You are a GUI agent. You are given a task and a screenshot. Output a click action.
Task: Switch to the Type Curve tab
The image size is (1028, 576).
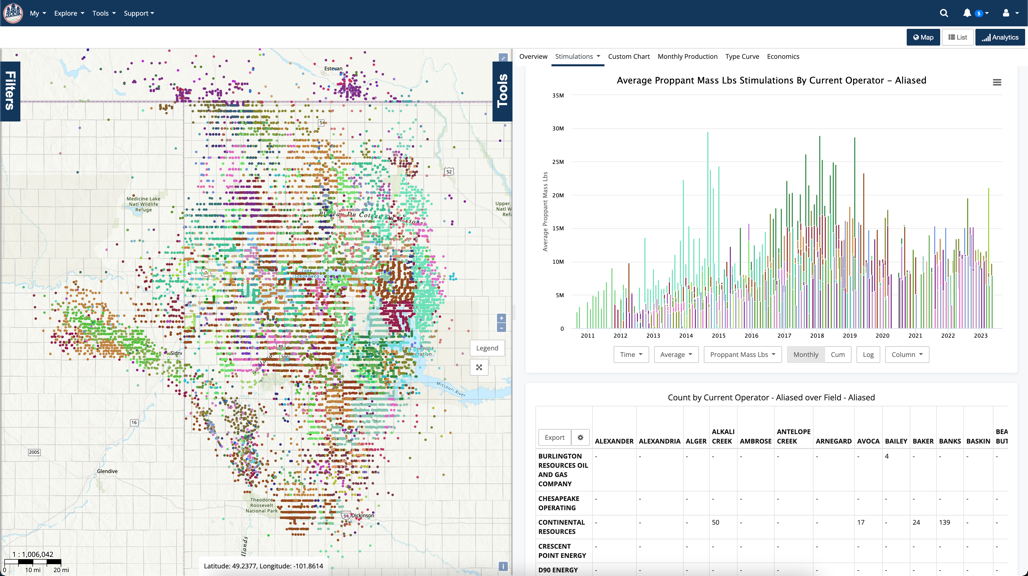coord(742,57)
